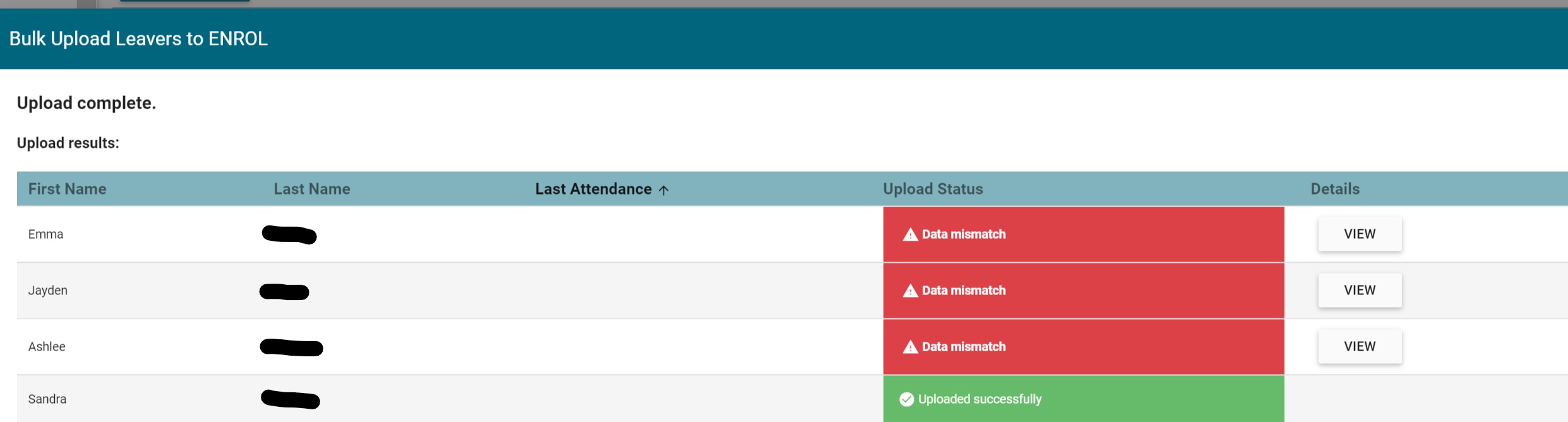Click the "Uploaded successfully" status text
The width and height of the screenshot is (1568, 422).
click(x=979, y=399)
